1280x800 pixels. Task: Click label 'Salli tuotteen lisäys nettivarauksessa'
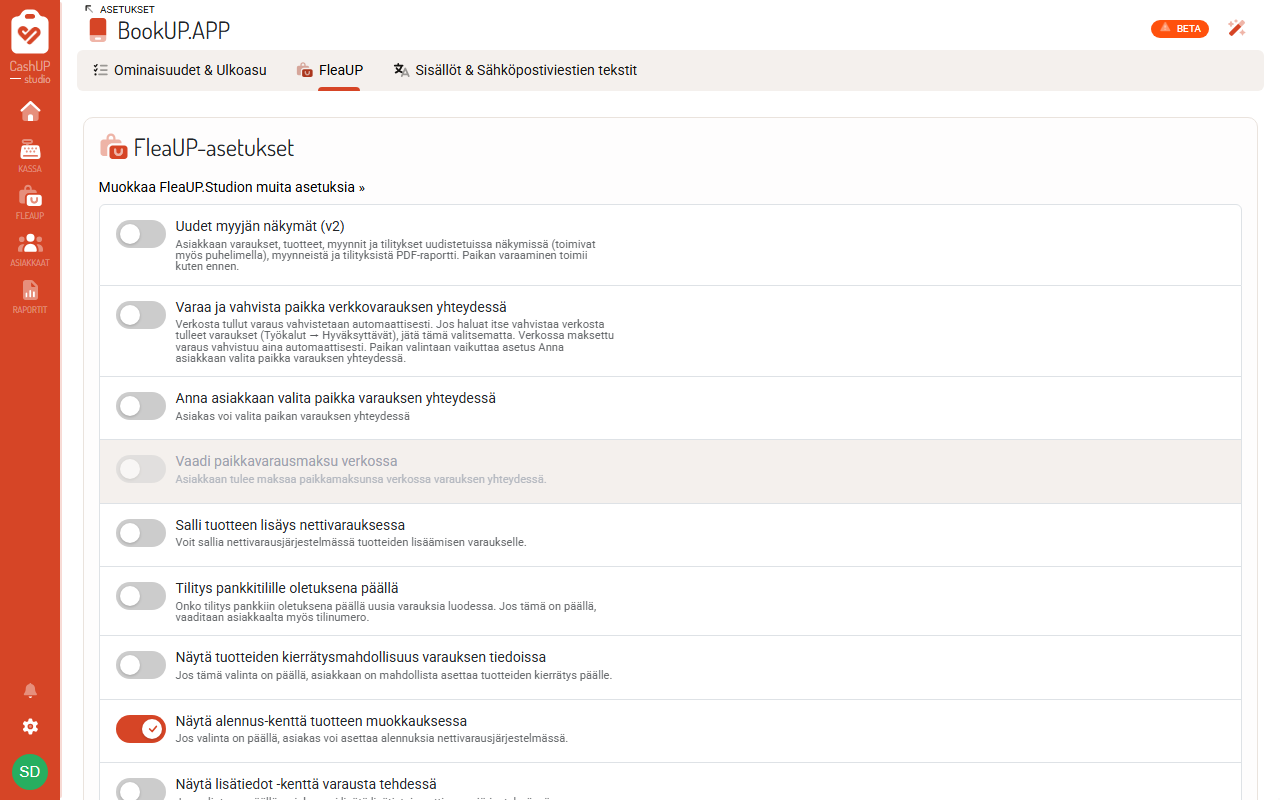[x=290, y=525]
